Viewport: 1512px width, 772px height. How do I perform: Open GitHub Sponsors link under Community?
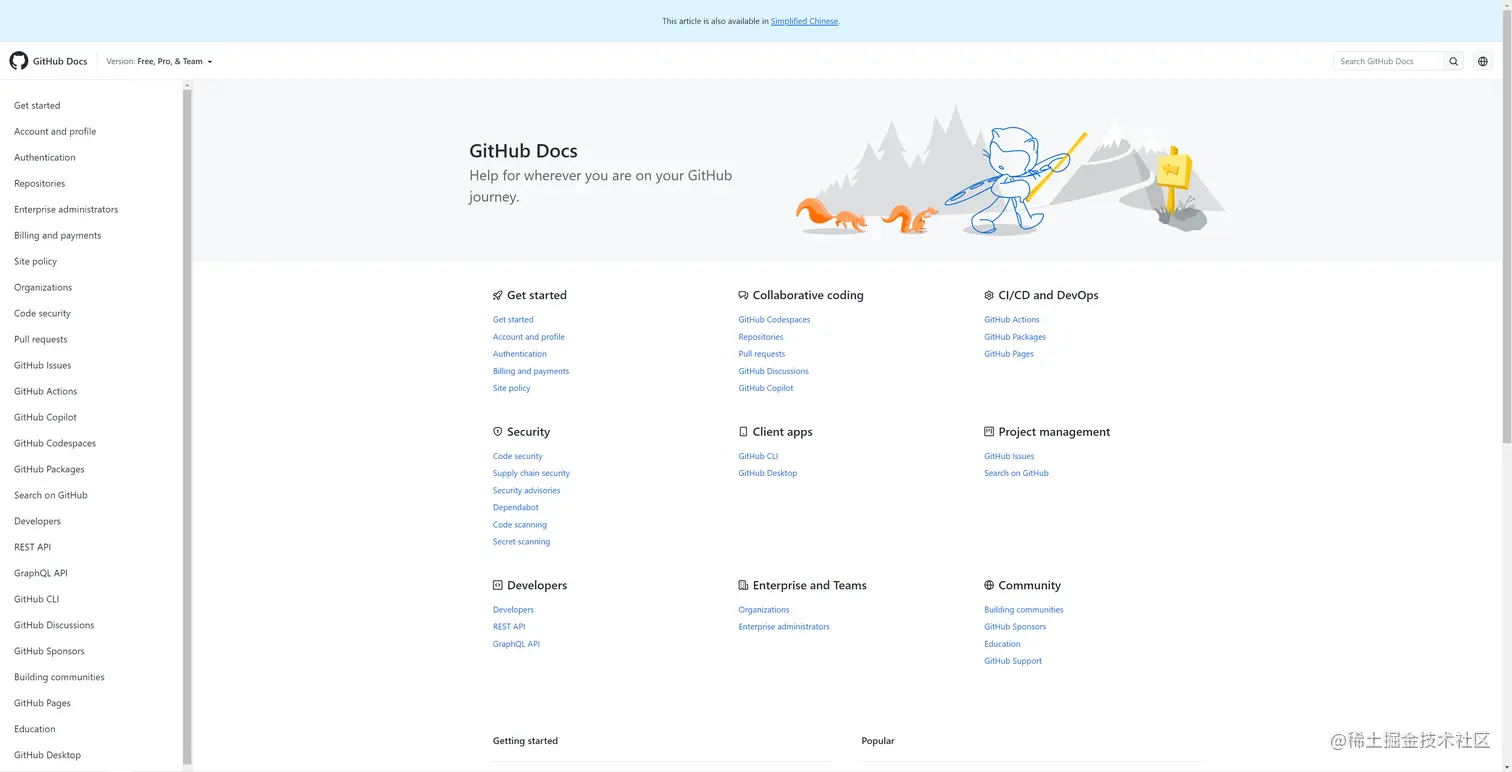click(x=1015, y=627)
